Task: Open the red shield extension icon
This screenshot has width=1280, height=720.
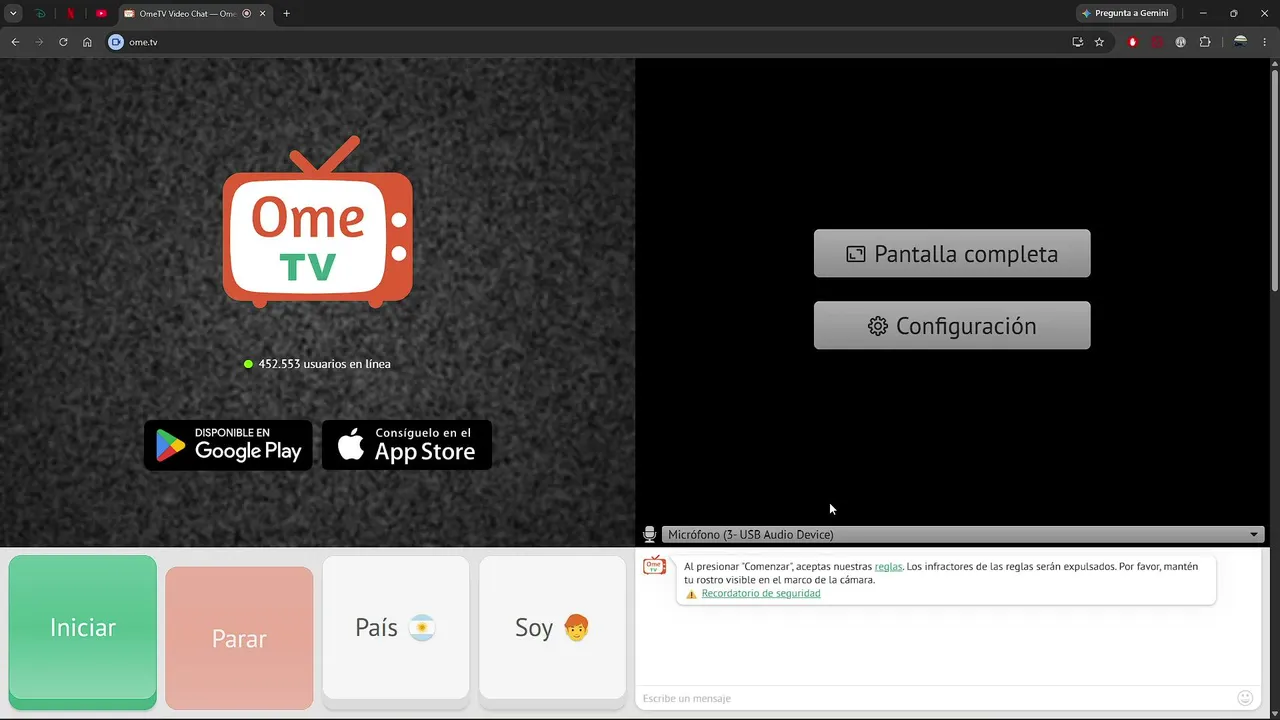Action: 1133,42
